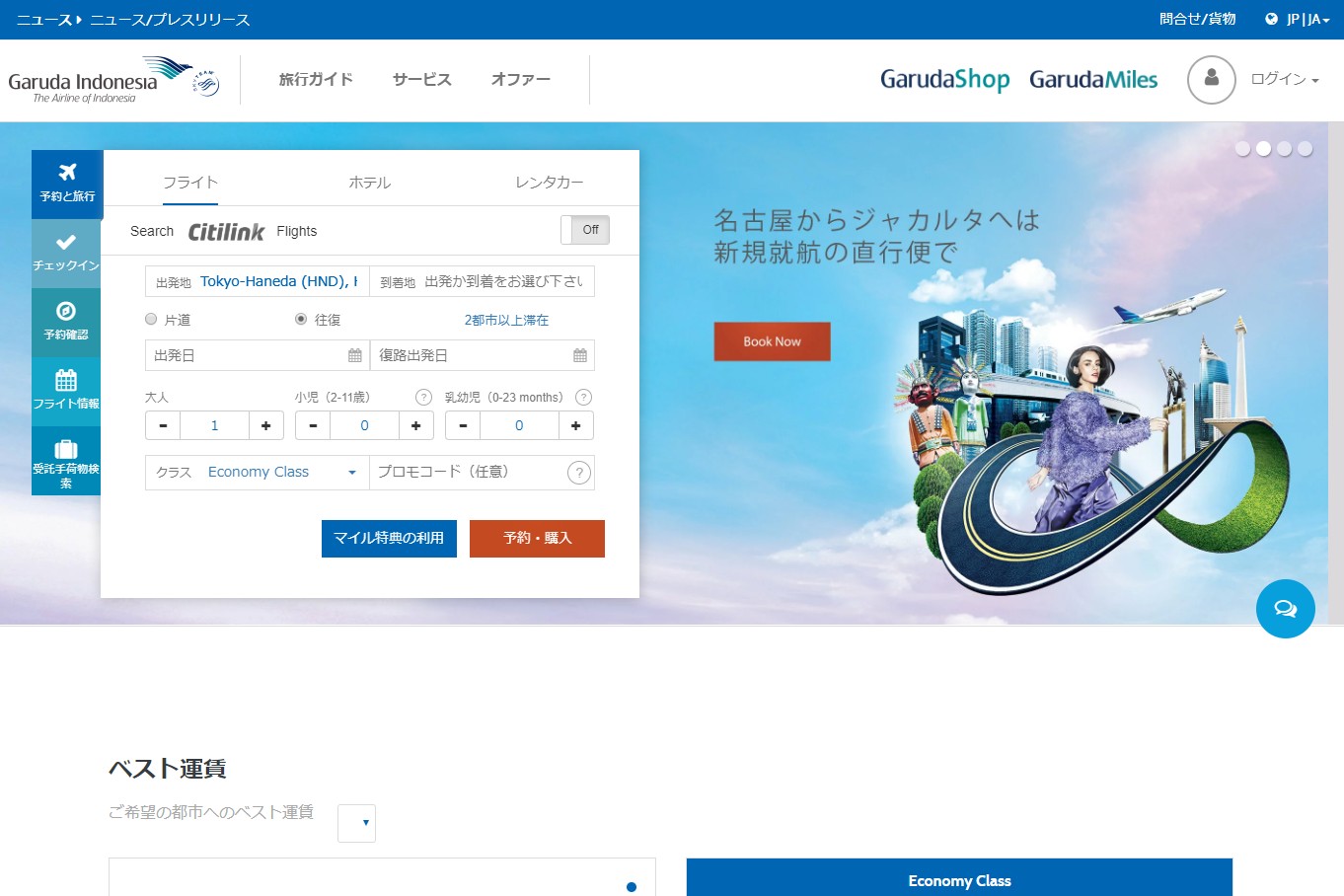Click the マイル特典の利用 button
The width and height of the screenshot is (1344, 896).
pyautogui.click(x=389, y=539)
